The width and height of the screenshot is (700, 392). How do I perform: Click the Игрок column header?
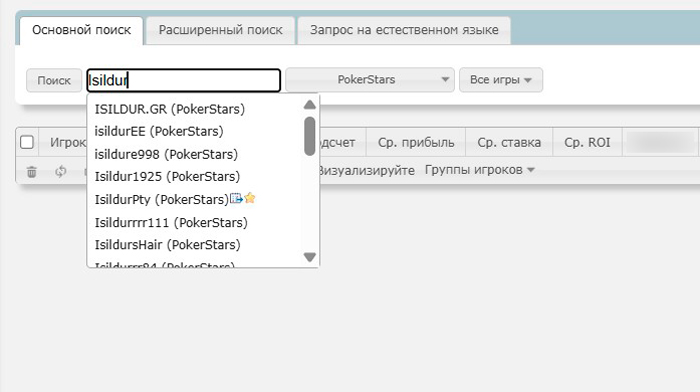[x=67, y=142]
